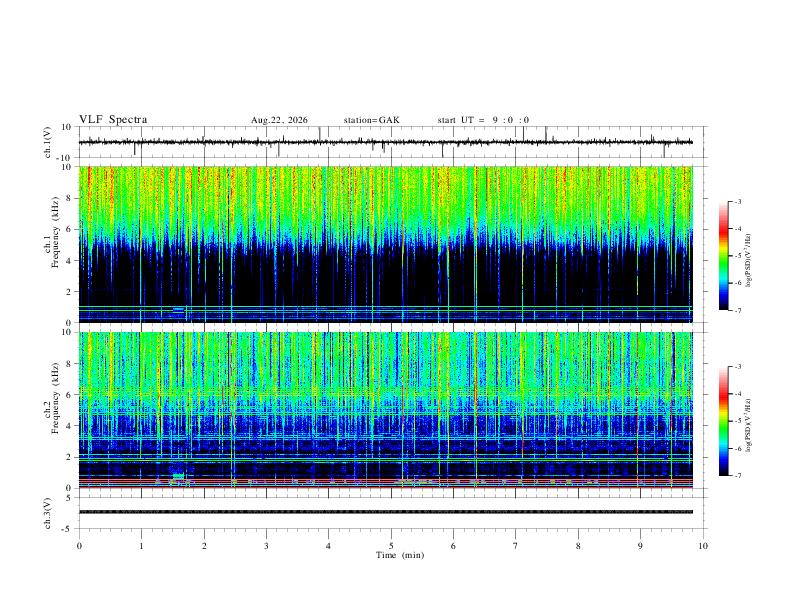Click the cyan burst near 1.6 min in ch.1 spectrogram
792x612 pixels.
coord(178,310)
